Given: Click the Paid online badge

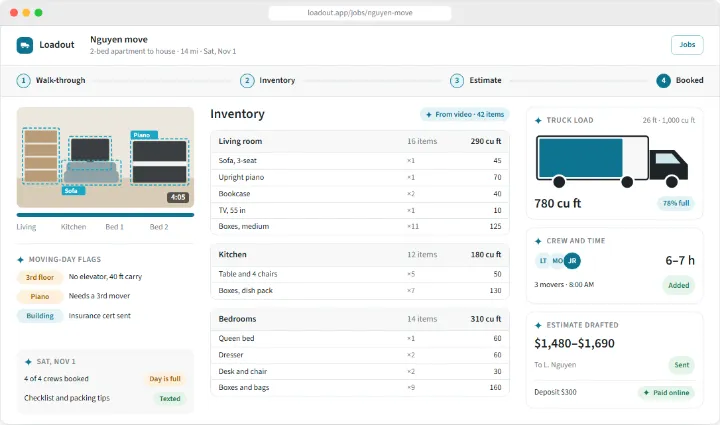Looking at the screenshot, I should (666, 392).
